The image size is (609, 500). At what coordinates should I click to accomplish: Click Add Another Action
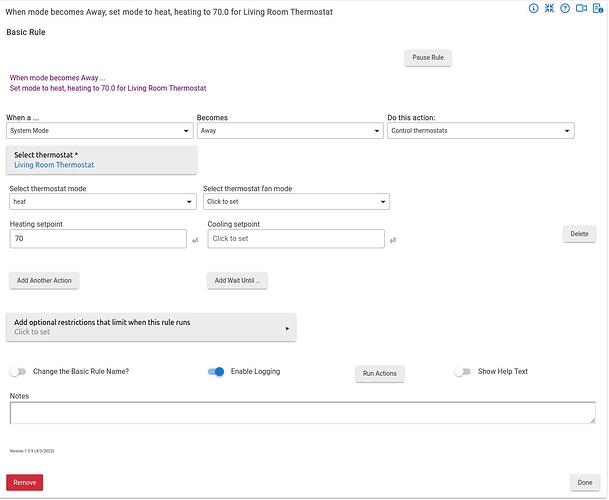(44, 280)
